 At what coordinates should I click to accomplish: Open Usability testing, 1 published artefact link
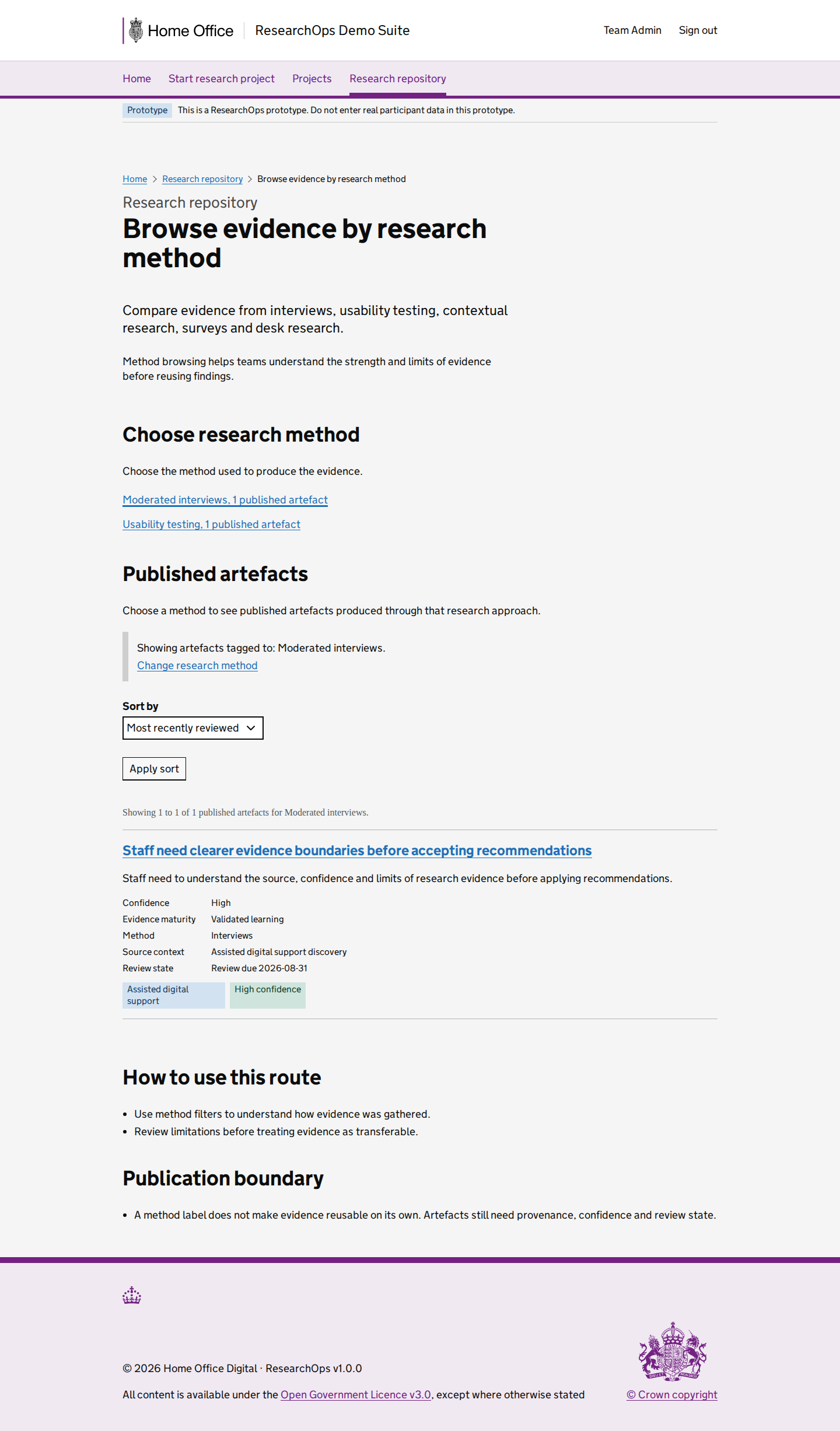coord(211,524)
